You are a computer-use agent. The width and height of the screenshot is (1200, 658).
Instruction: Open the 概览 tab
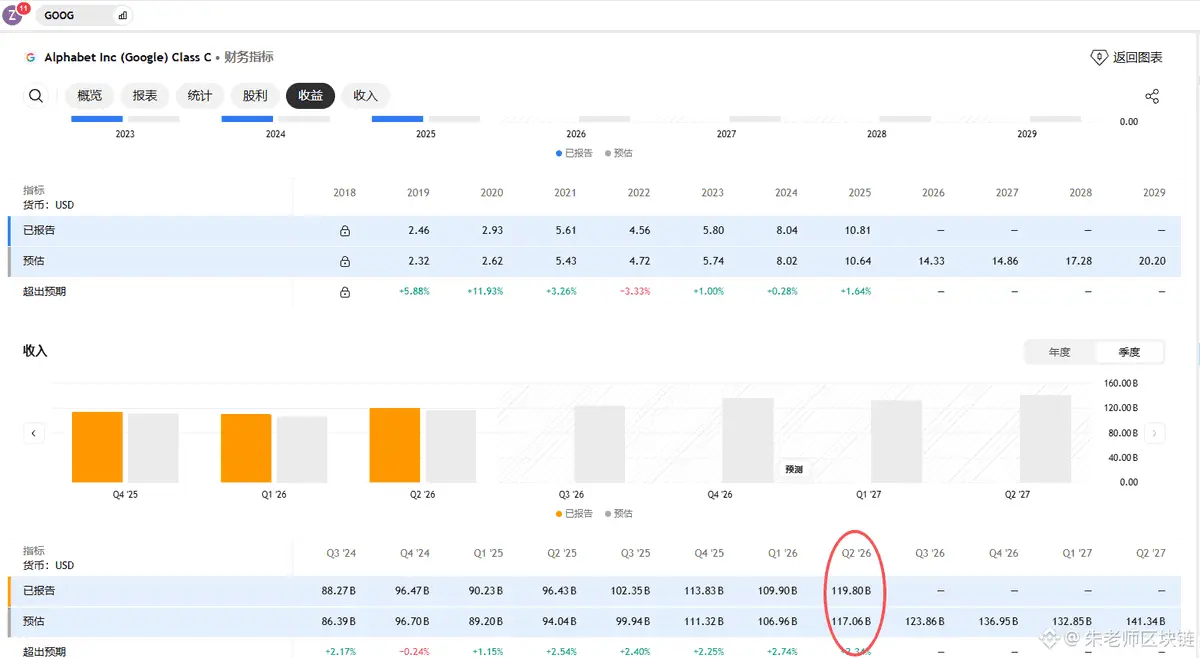pyautogui.click(x=89, y=96)
